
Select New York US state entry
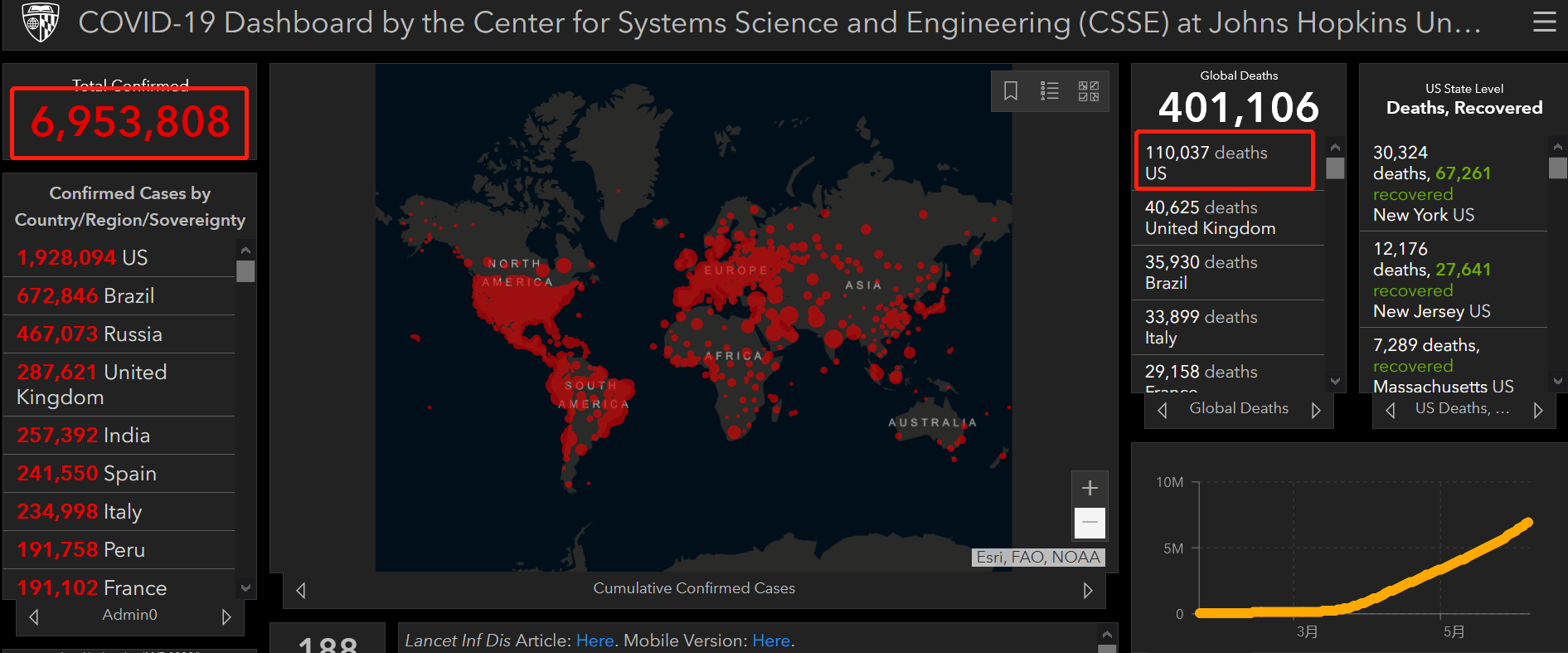pyautogui.click(x=1454, y=184)
